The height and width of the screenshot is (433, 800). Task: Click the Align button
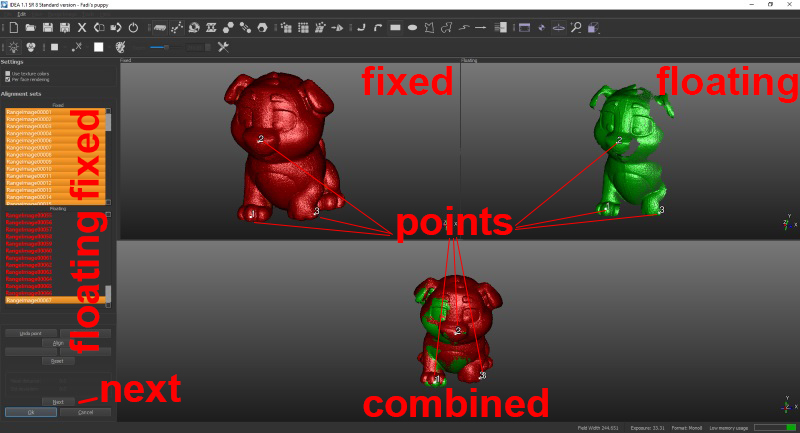pyautogui.click(x=58, y=343)
